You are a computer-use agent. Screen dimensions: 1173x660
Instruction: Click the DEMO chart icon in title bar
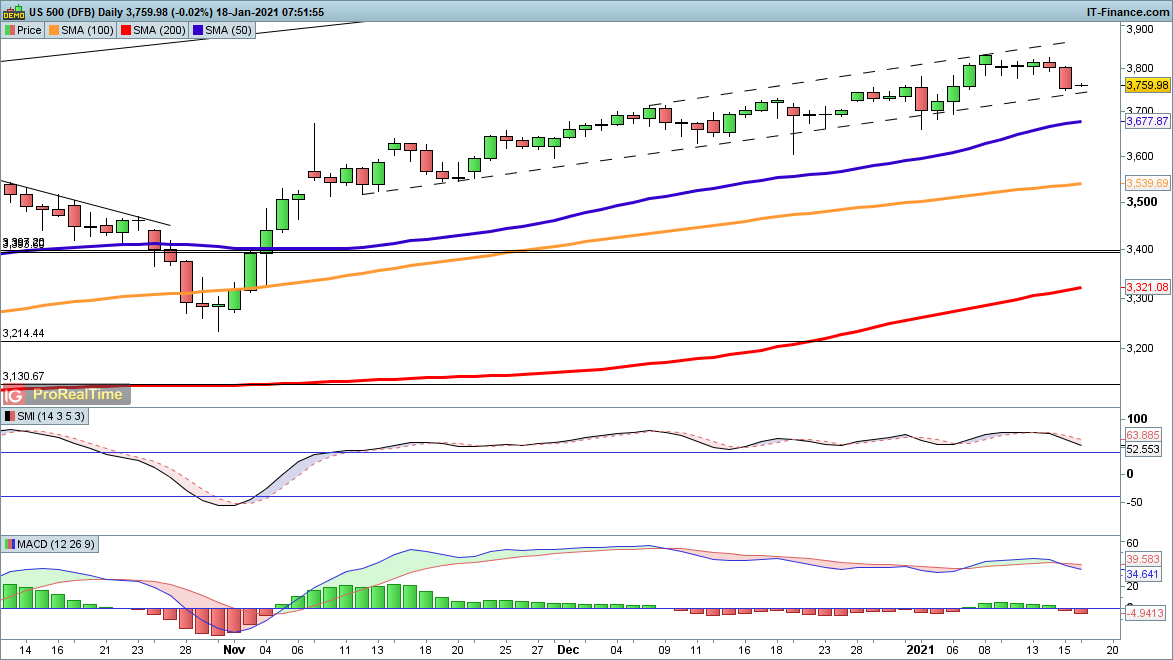[12, 11]
